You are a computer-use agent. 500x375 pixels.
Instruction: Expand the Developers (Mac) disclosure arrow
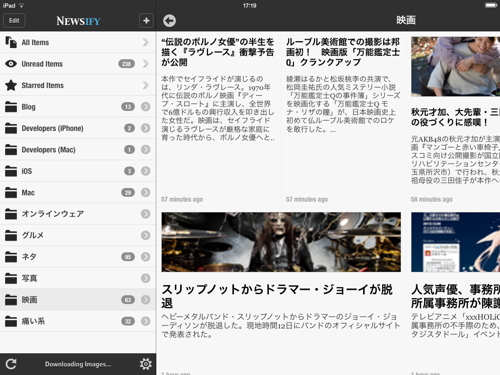point(146,150)
